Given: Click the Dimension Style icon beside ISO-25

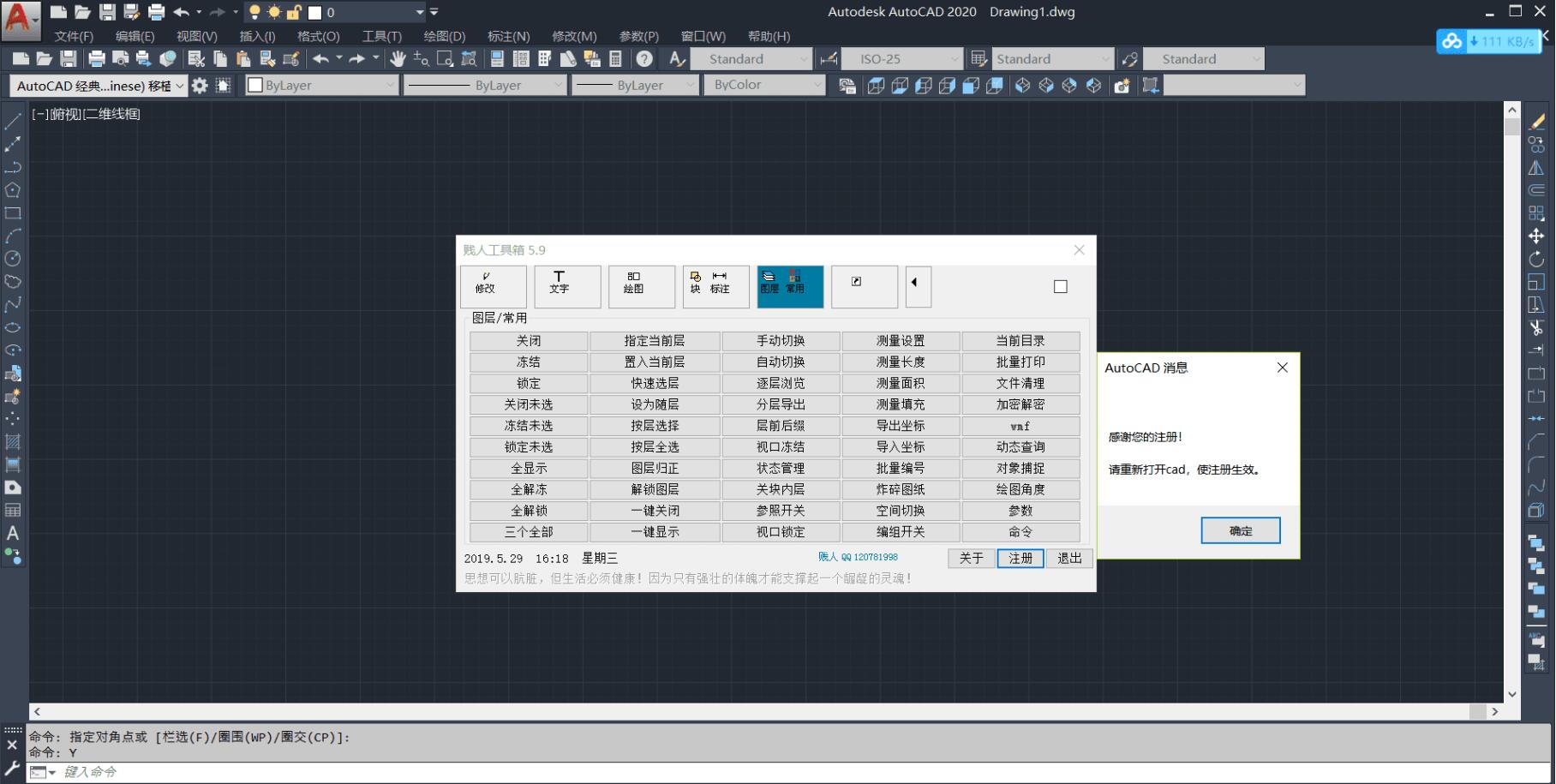Looking at the screenshot, I should tap(829, 58).
